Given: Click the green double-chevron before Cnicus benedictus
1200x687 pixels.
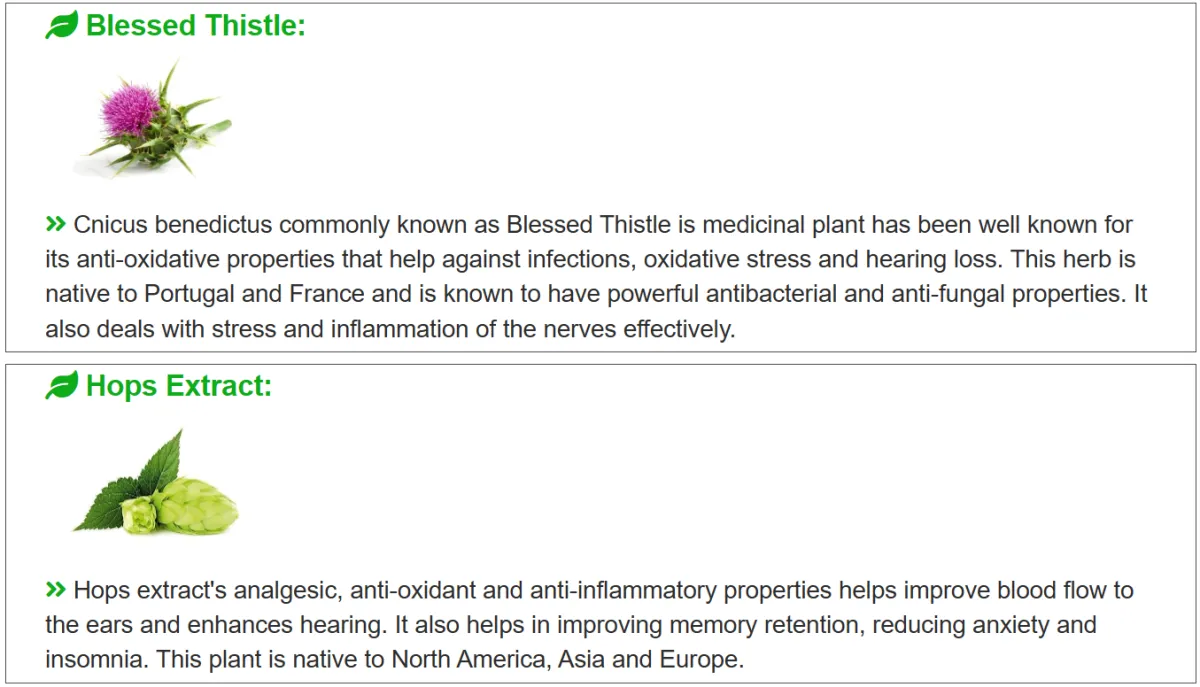Looking at the screenshot, I should click(x=55, y=223).
